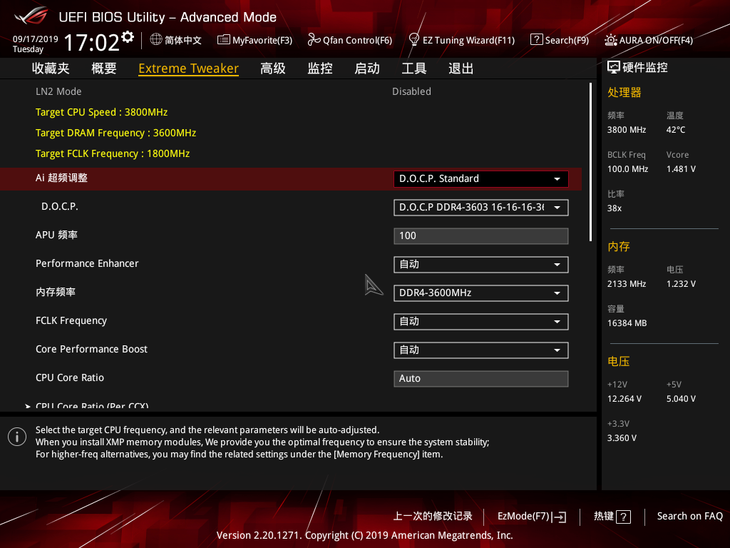Image resolution: width=730 pixels, height=548 pixels.
Task: Open Ai overclock tuner D.O.C.P. Standard dropdown
Action: pyautogui.click(x=480, y=179)
